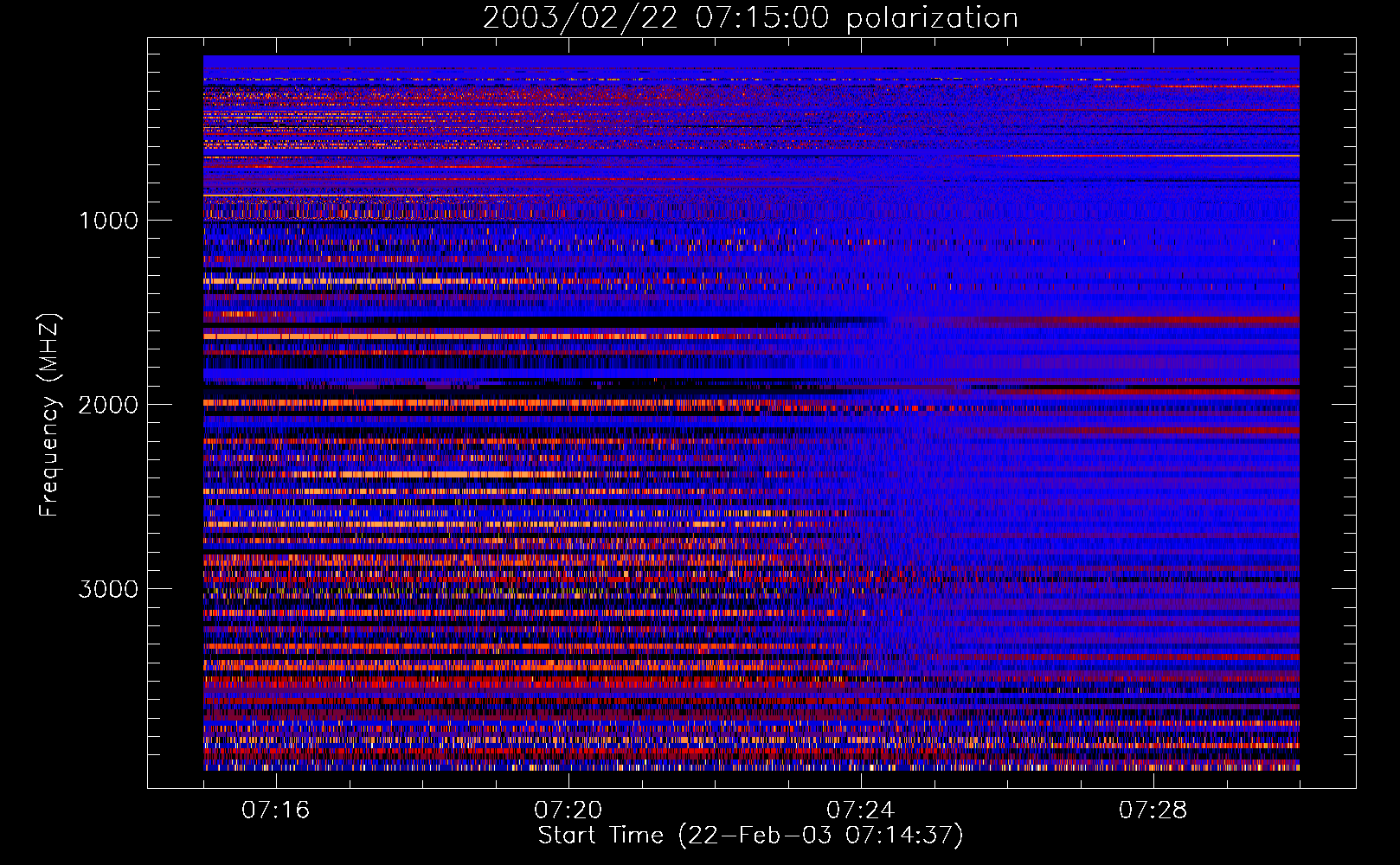Click the 07:28 time tick label
This screenshot has width=1400, height=865.
1153,811
